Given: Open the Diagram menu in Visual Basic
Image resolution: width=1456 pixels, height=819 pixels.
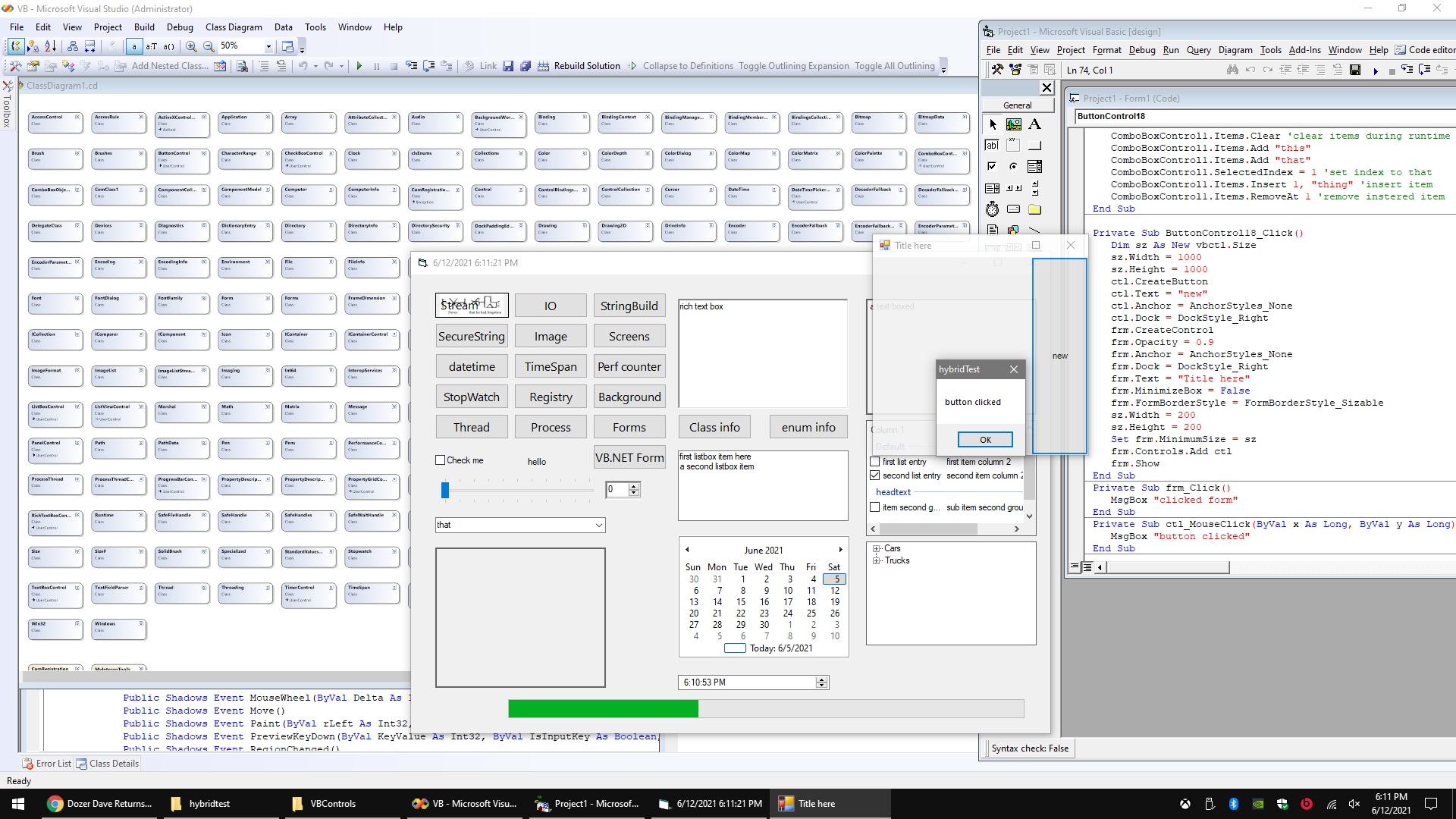Looking at the screenshot, I should point(1235,50).
